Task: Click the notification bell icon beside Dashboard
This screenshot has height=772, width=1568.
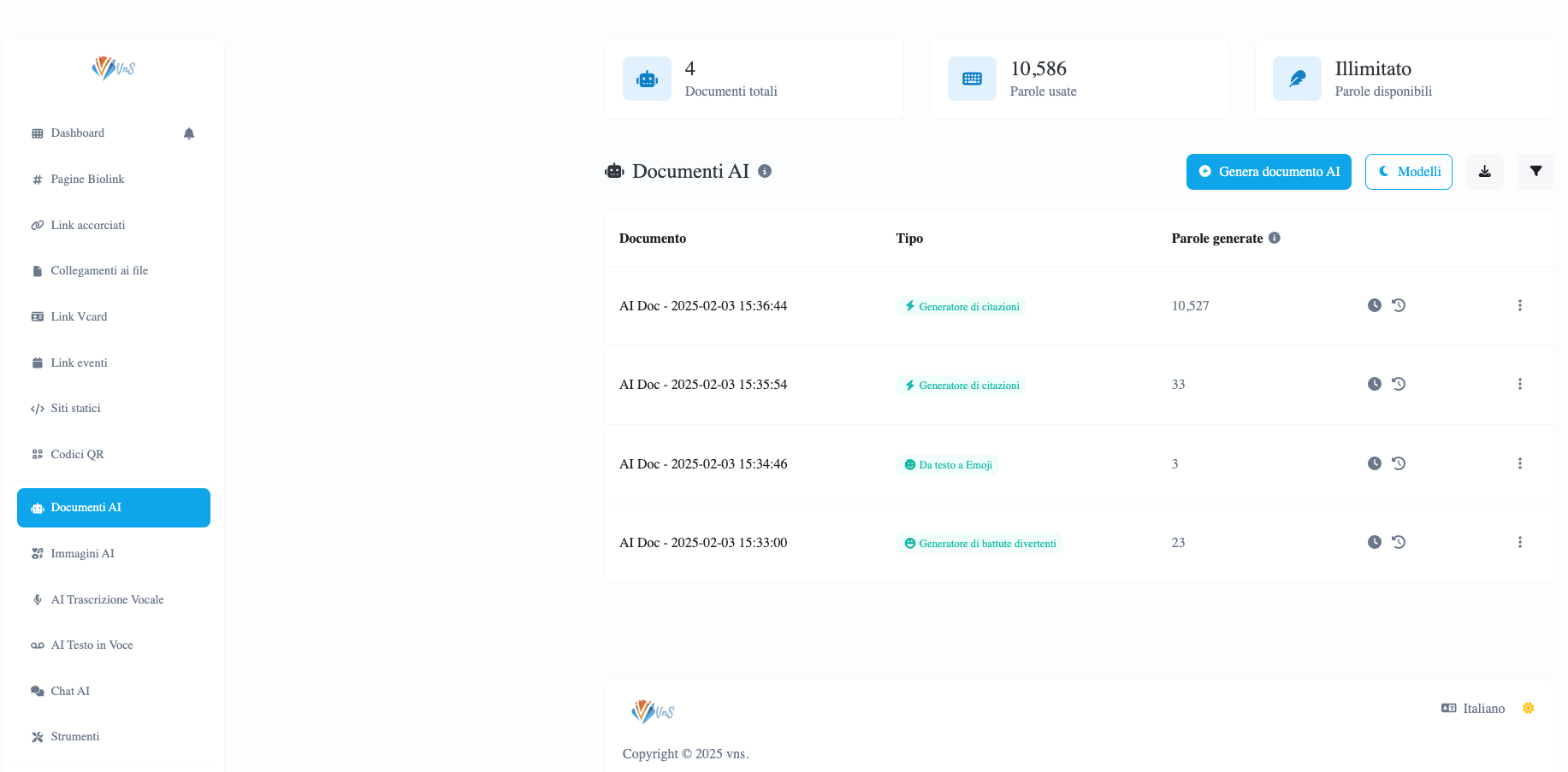Action: tap(189, 133)
